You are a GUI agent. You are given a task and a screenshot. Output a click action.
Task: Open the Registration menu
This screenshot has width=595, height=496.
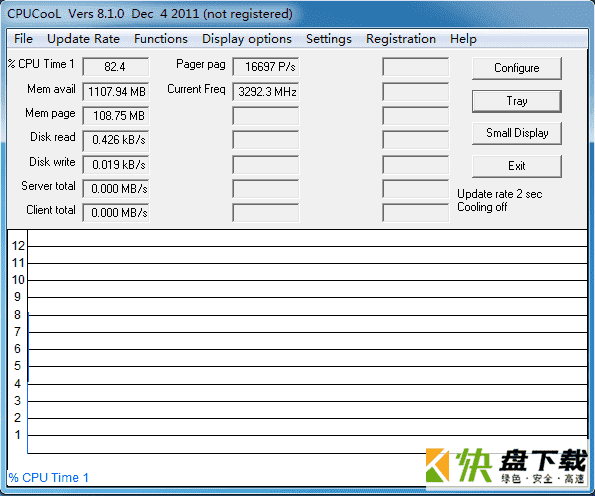pos(401,39)
